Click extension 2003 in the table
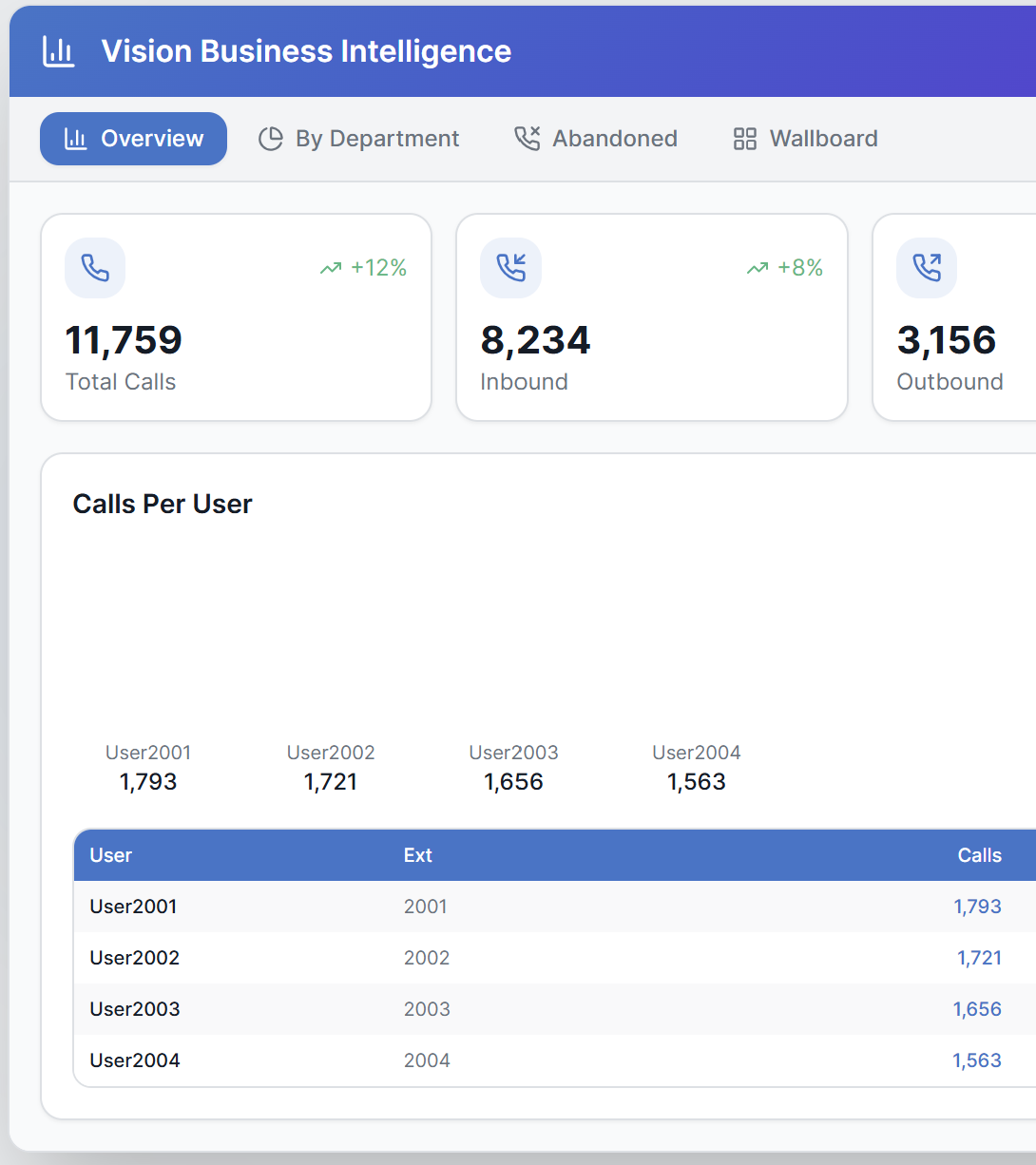 pyautogui.click(x=427, y=1009)
